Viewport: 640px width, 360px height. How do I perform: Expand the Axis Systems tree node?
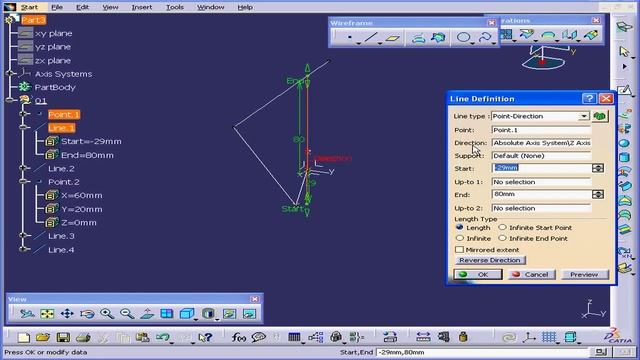point(10,73)
